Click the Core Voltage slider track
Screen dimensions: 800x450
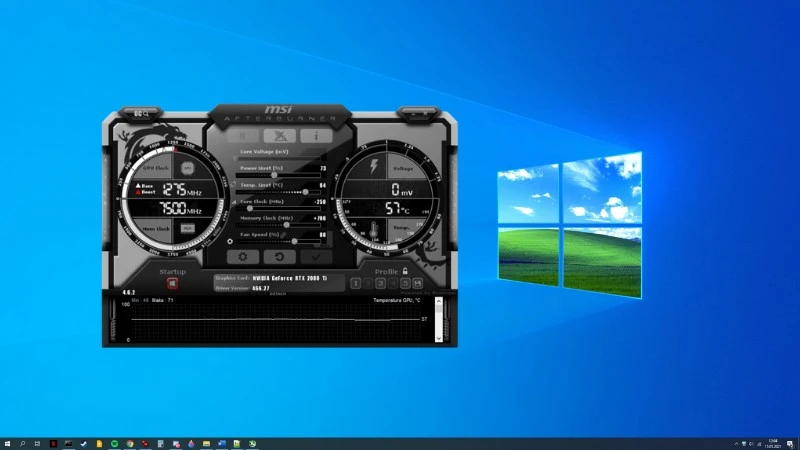278,159
